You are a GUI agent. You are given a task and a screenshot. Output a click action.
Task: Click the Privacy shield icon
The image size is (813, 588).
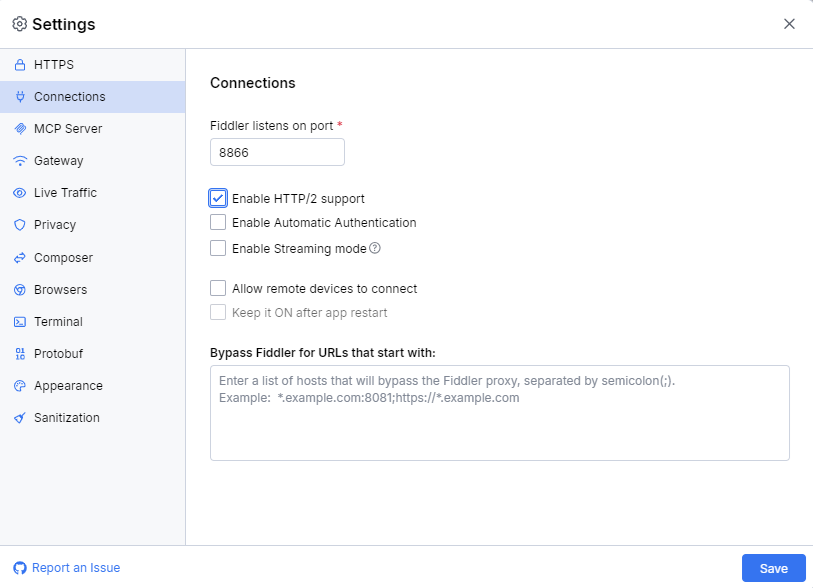(22, 224)
